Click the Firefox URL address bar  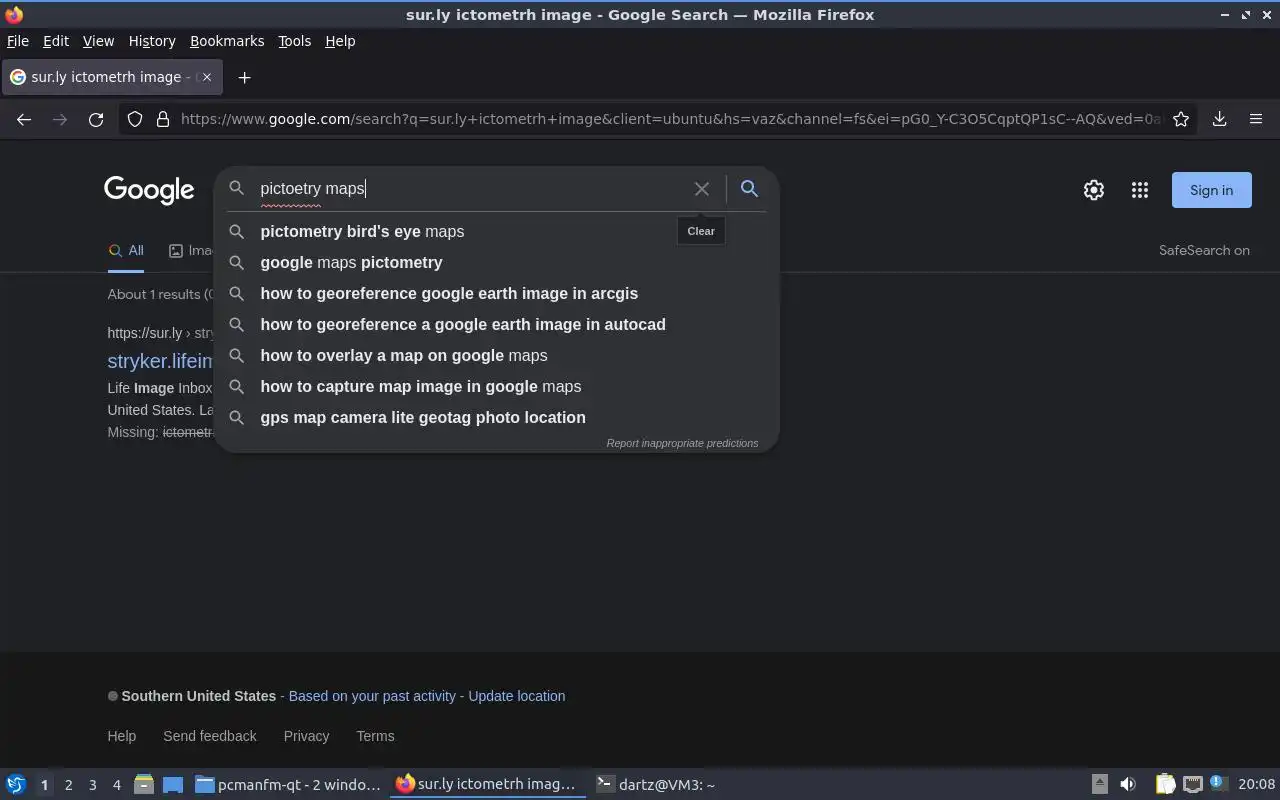[x=670, y=119]
